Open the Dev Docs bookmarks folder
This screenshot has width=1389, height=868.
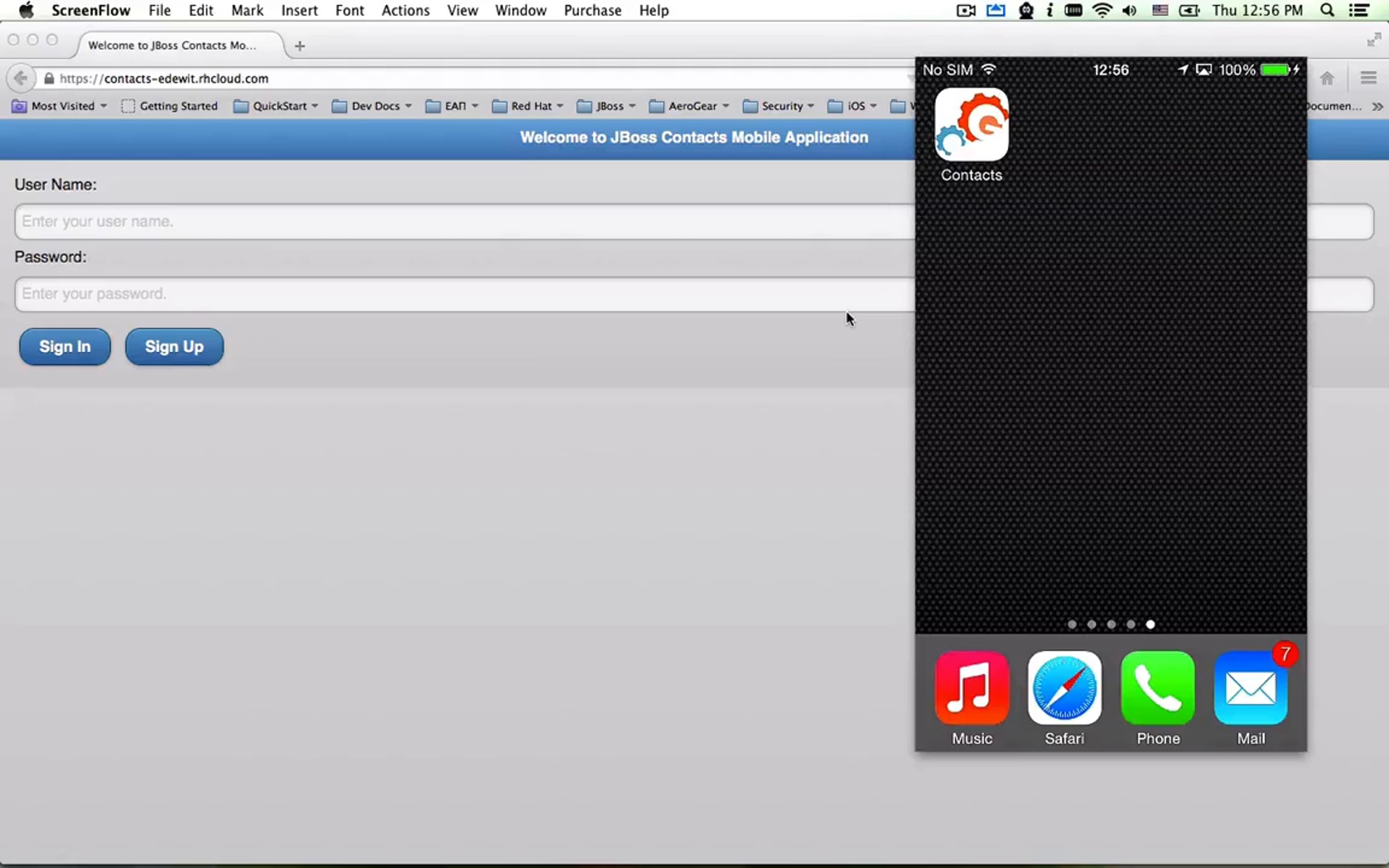(372, 106)
